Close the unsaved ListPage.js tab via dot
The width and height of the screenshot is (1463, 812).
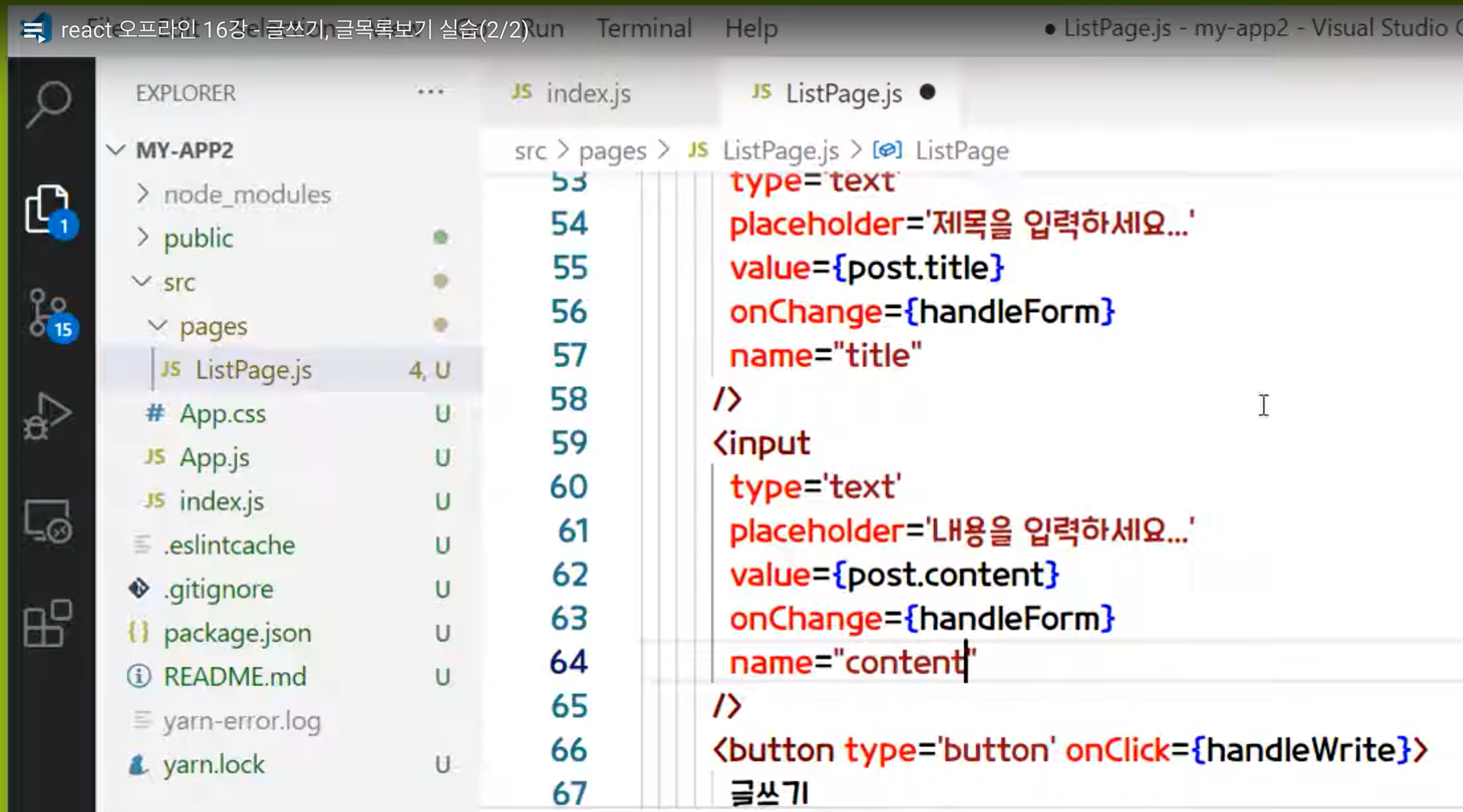[x=928, y=92]
